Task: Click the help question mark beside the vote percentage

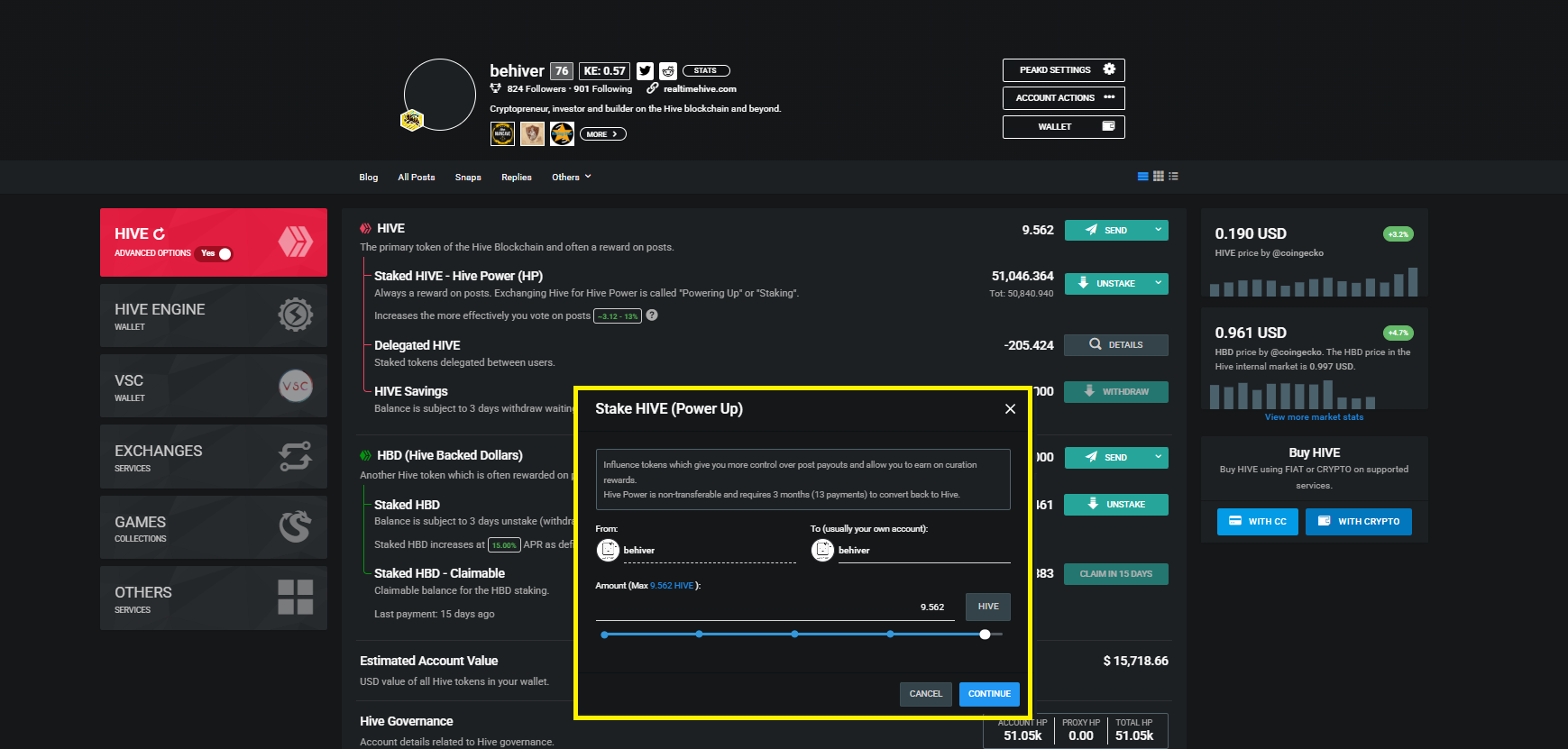Action: pos(652,315)
